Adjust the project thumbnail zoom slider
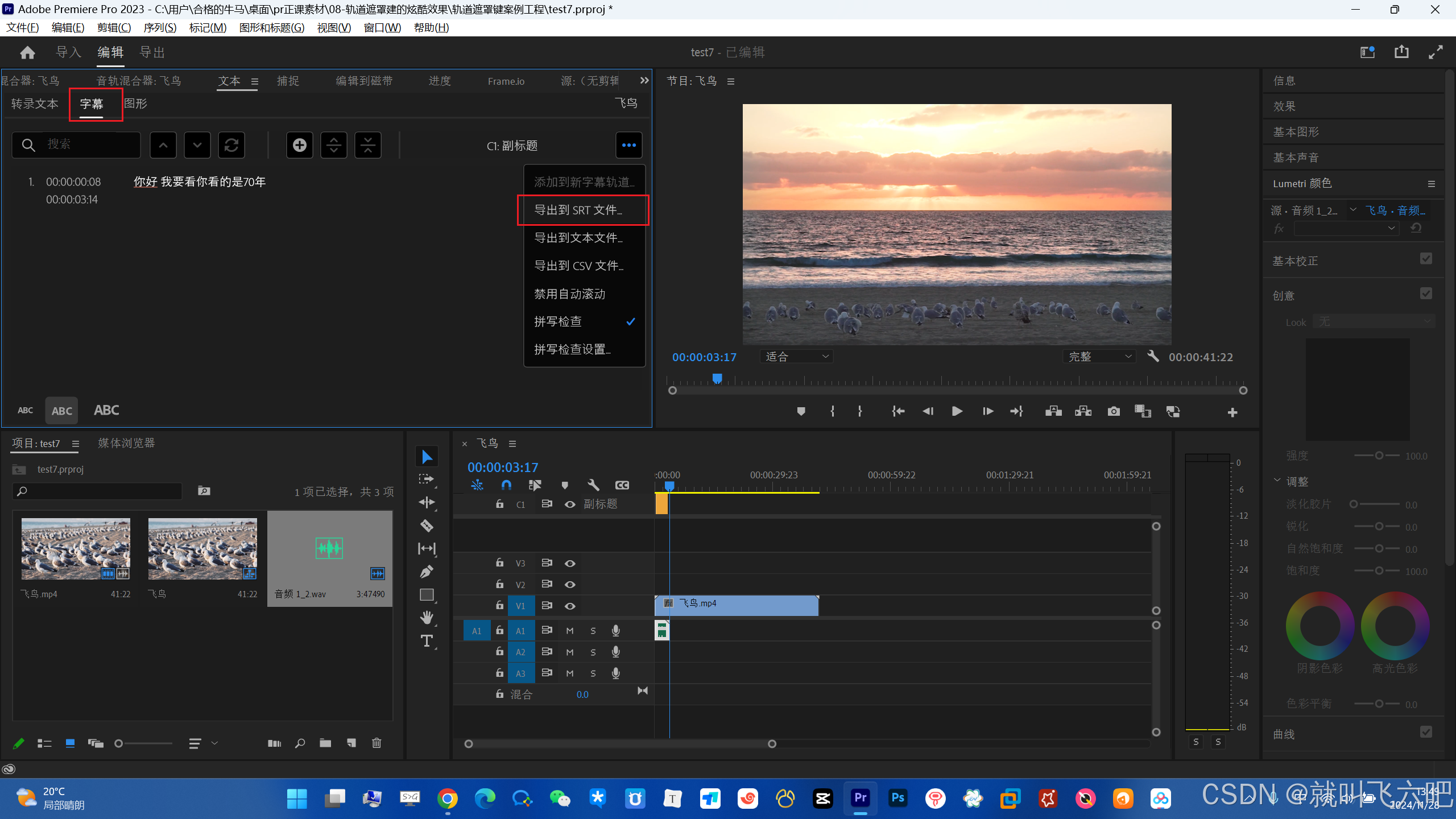 [x=119, y=743]
